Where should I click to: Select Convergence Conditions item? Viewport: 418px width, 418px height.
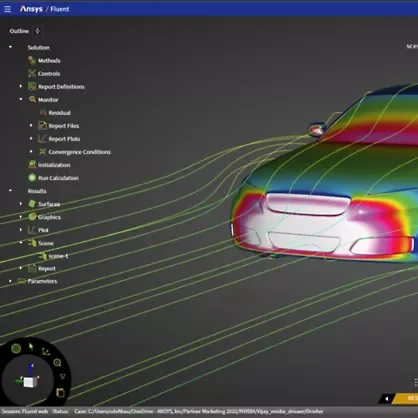(x=79, y=152)
